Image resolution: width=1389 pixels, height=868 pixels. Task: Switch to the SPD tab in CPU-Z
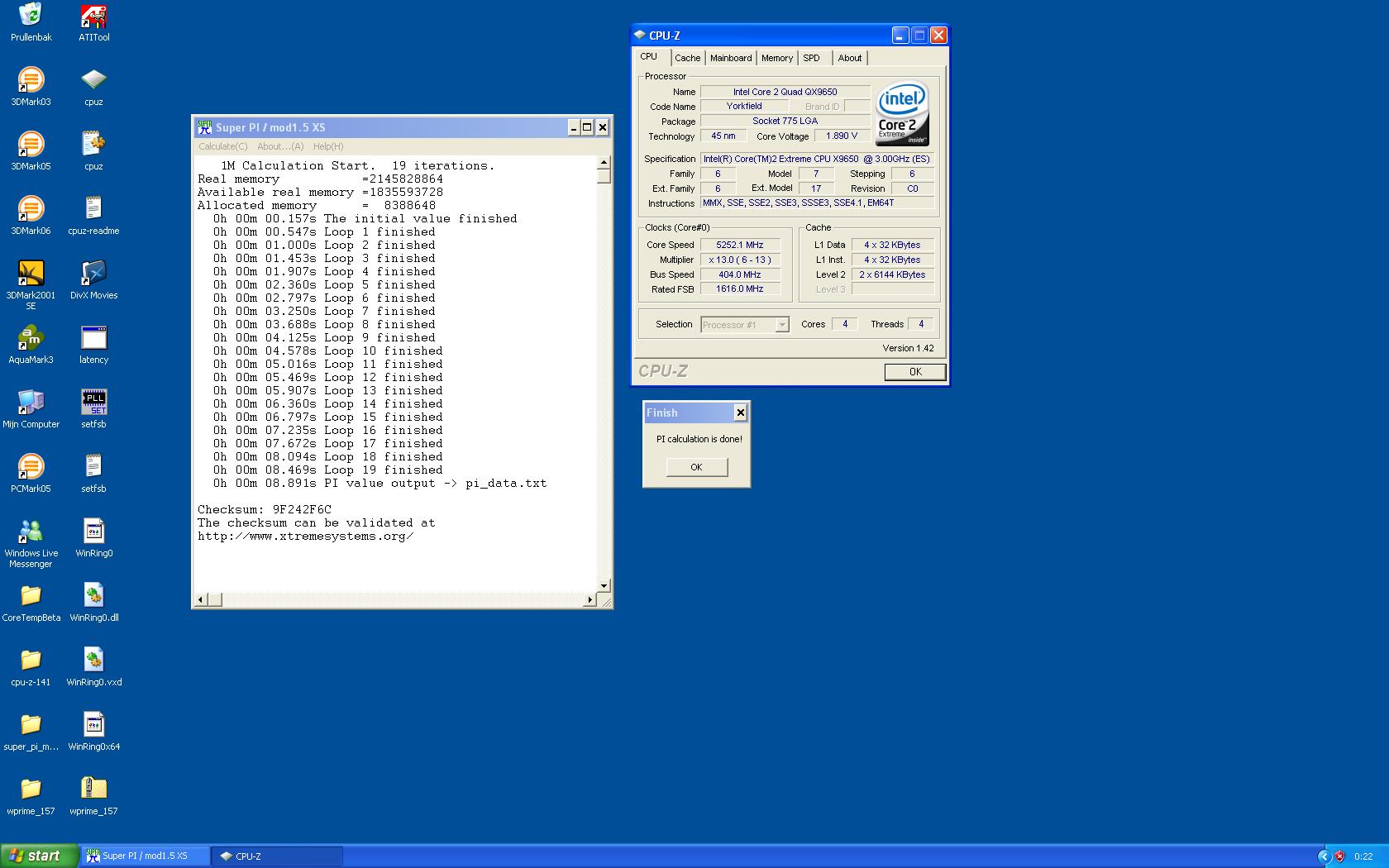812,58
